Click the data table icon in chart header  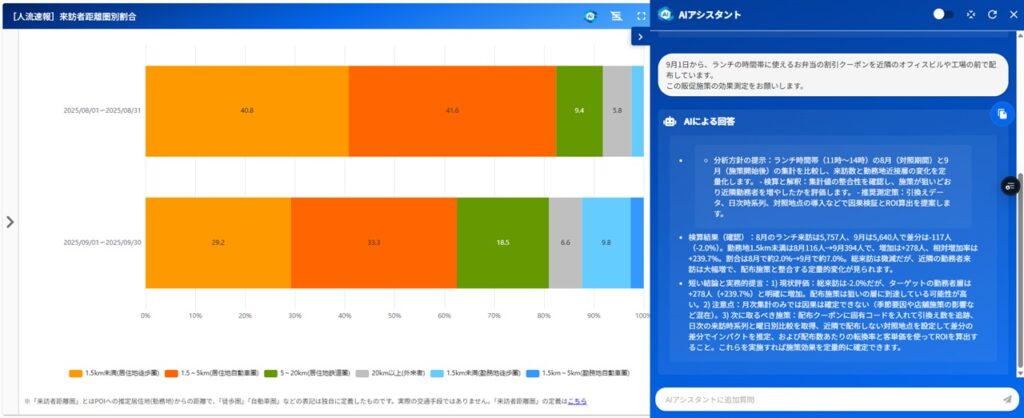click(616, 17)
